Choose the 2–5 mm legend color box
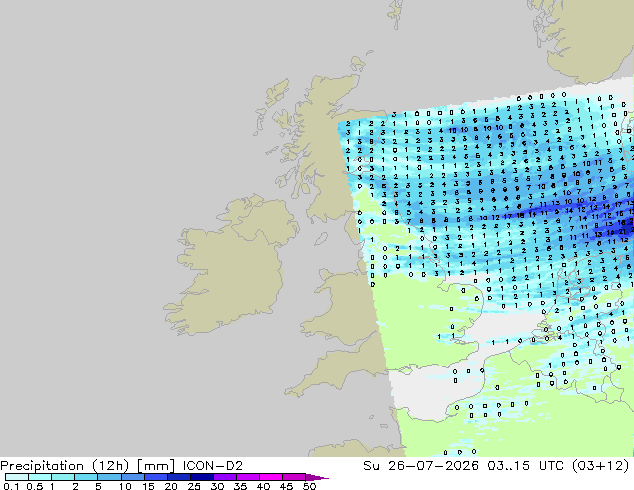Viewport: 634px width, 490px height. [x=86, y=477]
